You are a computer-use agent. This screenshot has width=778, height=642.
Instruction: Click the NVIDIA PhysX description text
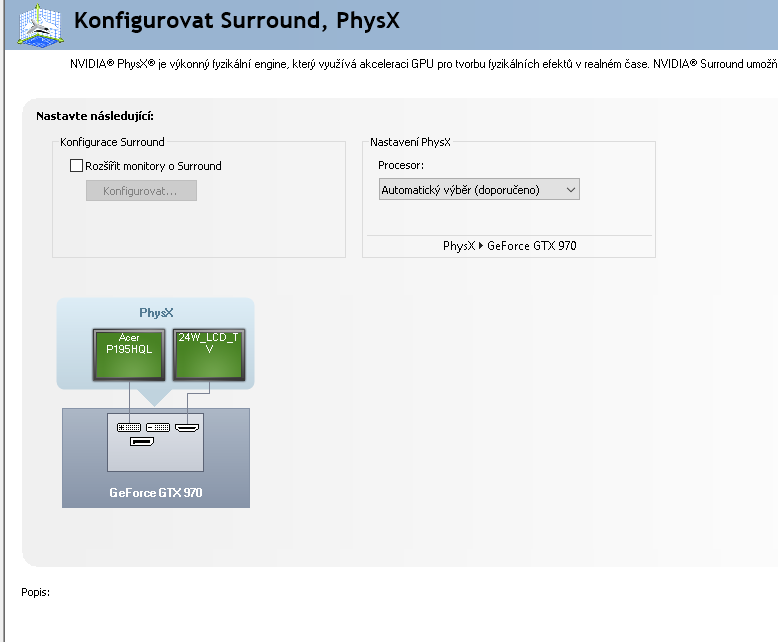[x=423, y=64]
